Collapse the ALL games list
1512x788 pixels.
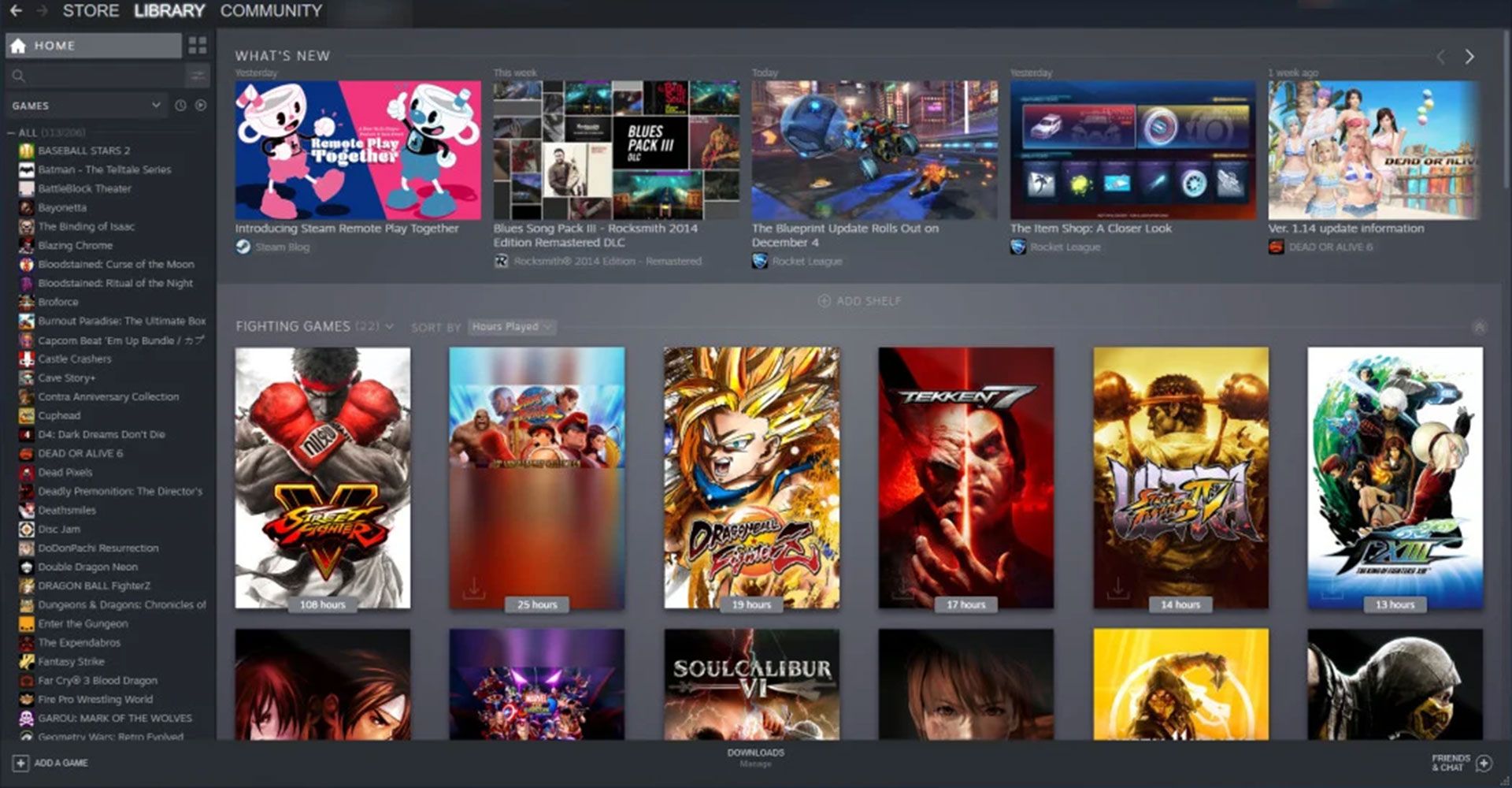click(x=12, y=132)
